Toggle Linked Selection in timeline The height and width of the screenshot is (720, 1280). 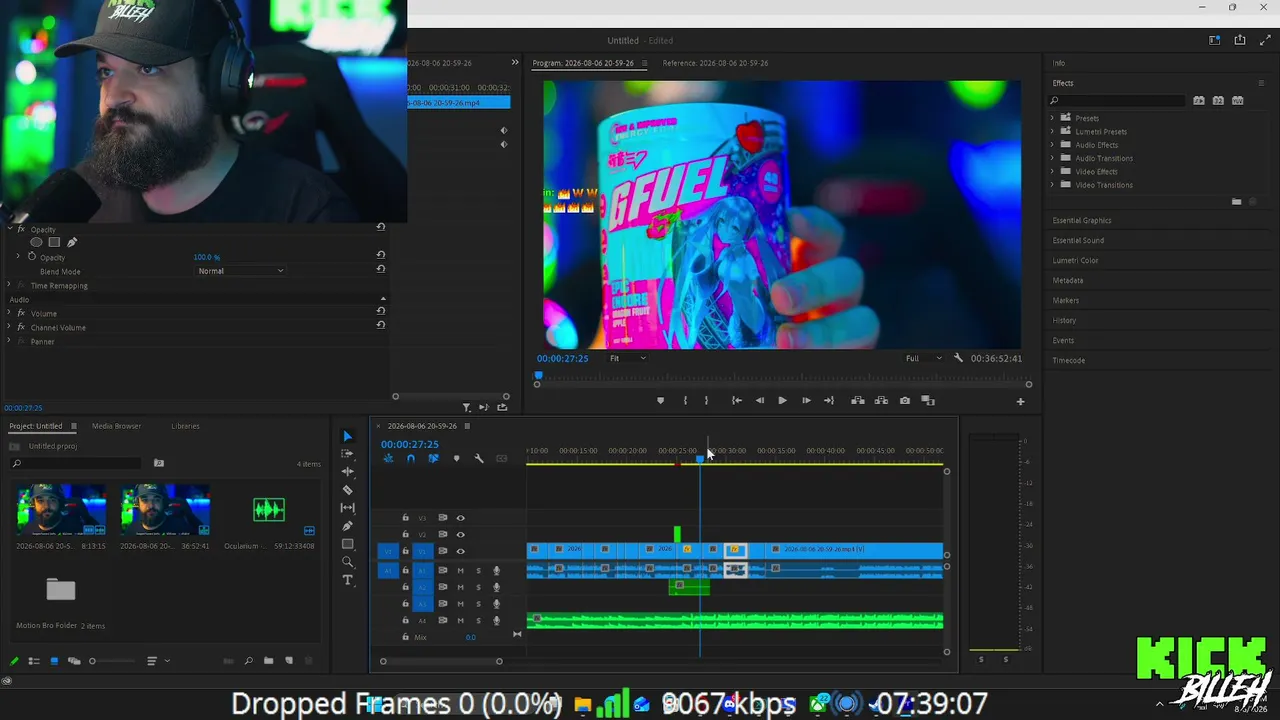[x=433, y=458]
